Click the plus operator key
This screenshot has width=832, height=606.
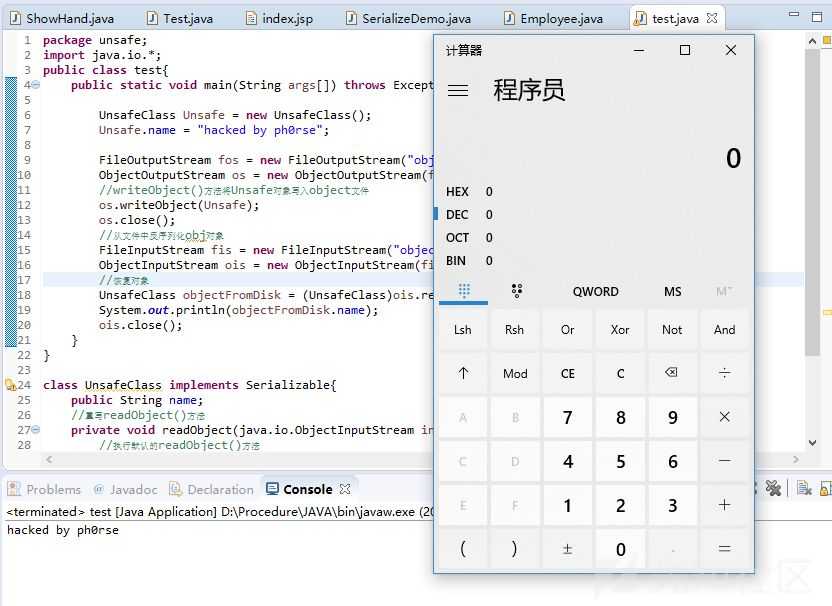724,505
